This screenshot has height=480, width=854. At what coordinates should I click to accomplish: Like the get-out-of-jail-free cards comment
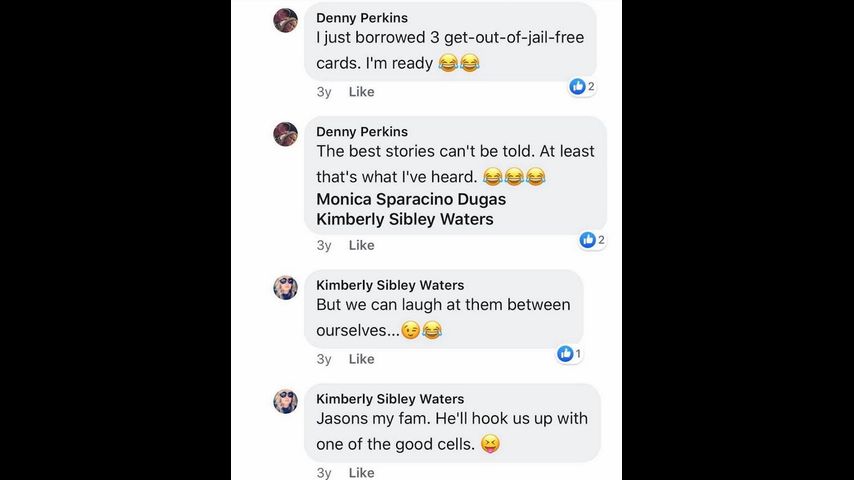tap(361, 92)
